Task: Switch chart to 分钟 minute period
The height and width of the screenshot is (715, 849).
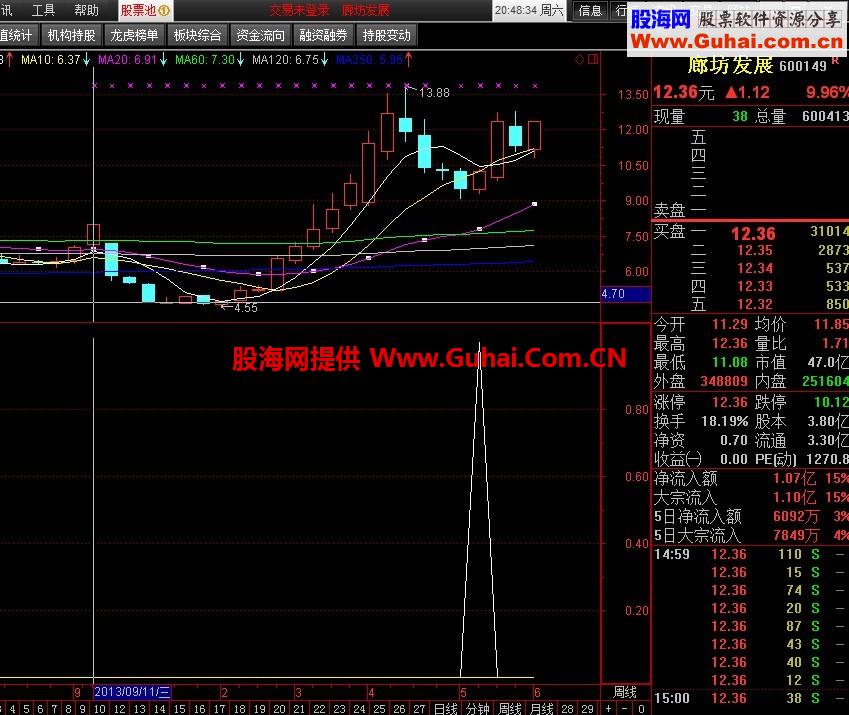Action: (478, 708)
